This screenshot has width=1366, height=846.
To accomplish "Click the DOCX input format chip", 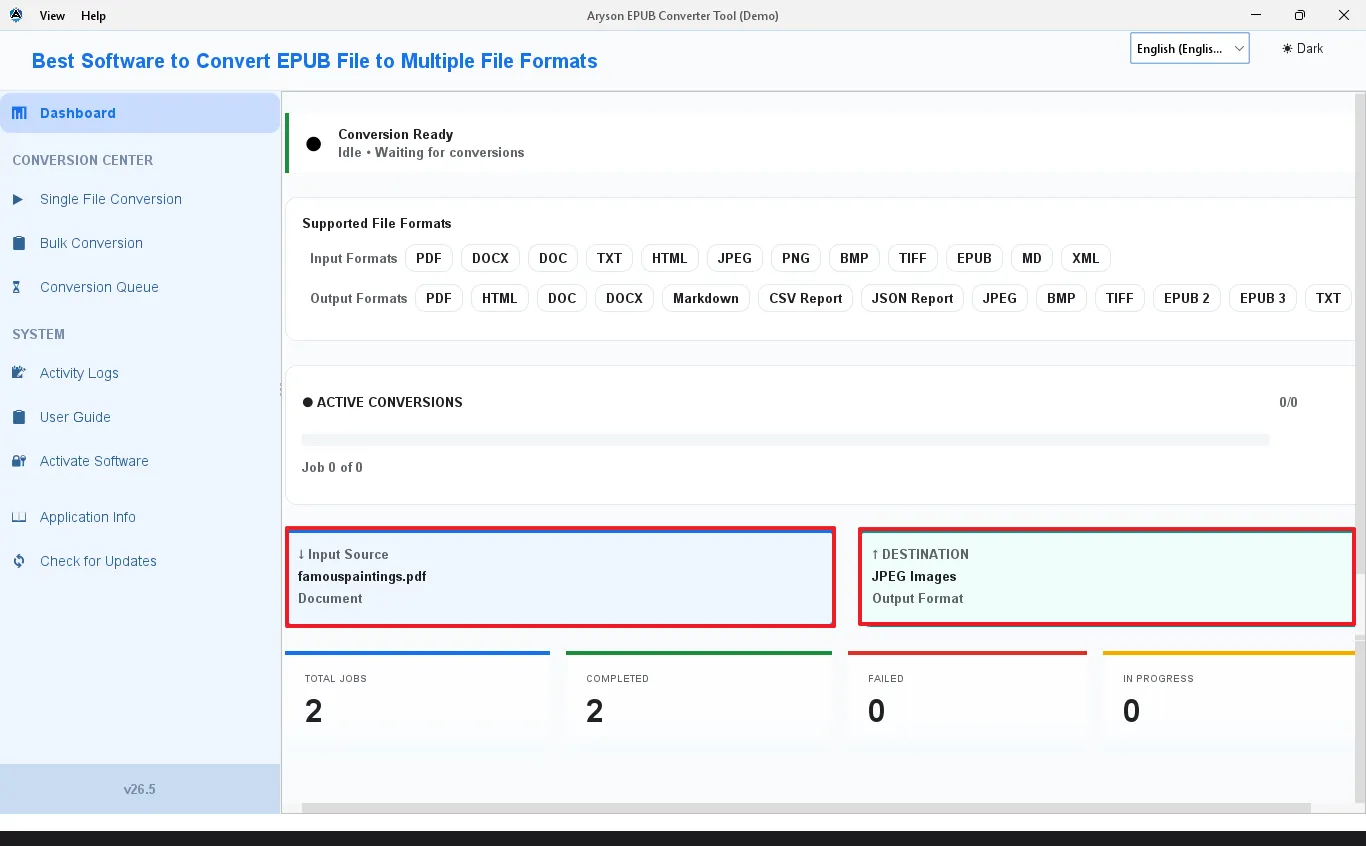I will [491, 258].
